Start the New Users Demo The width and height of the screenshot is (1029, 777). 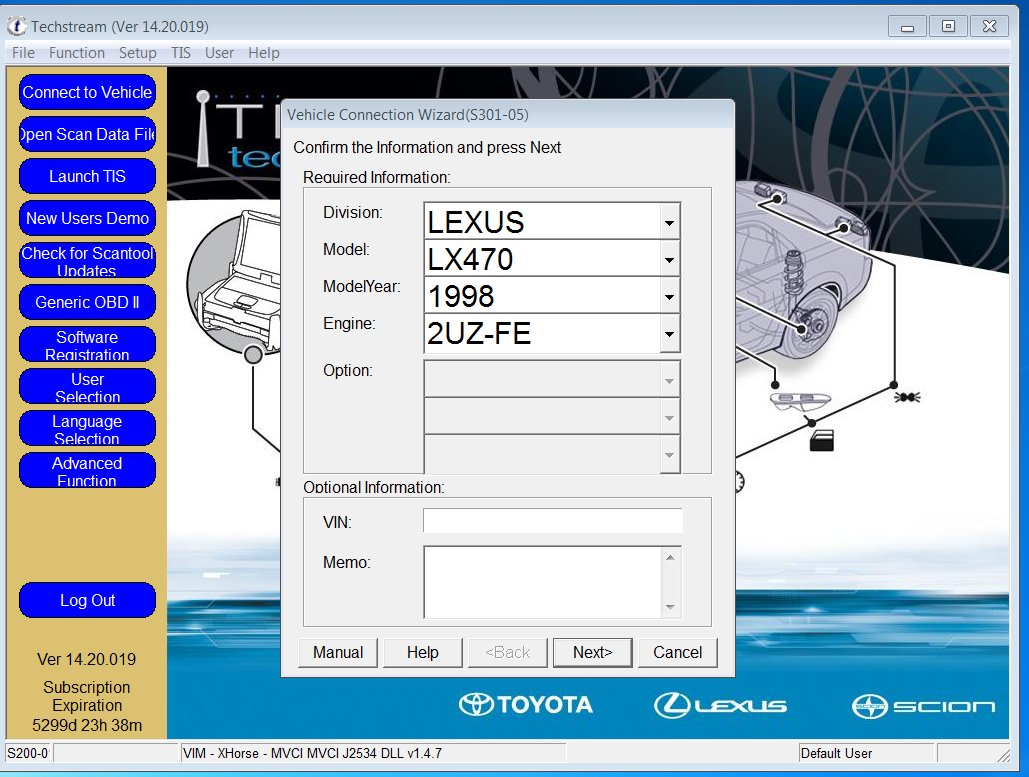(87, 219)
